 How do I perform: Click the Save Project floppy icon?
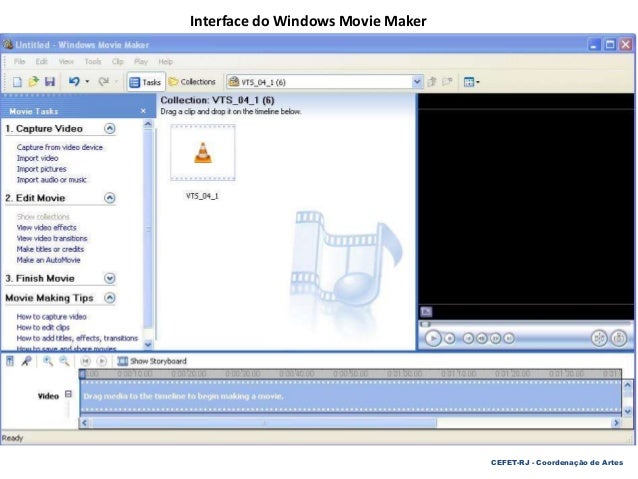coord(50,82)
